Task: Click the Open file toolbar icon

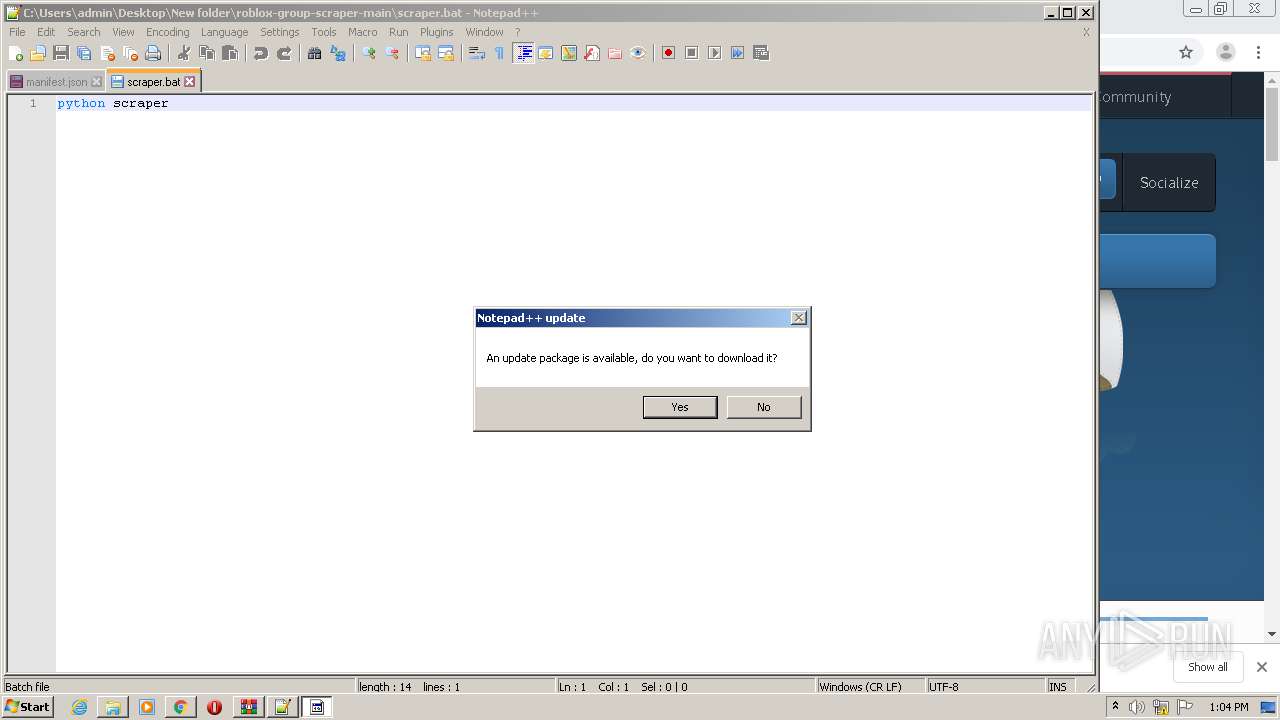Action: pos(38,53)
